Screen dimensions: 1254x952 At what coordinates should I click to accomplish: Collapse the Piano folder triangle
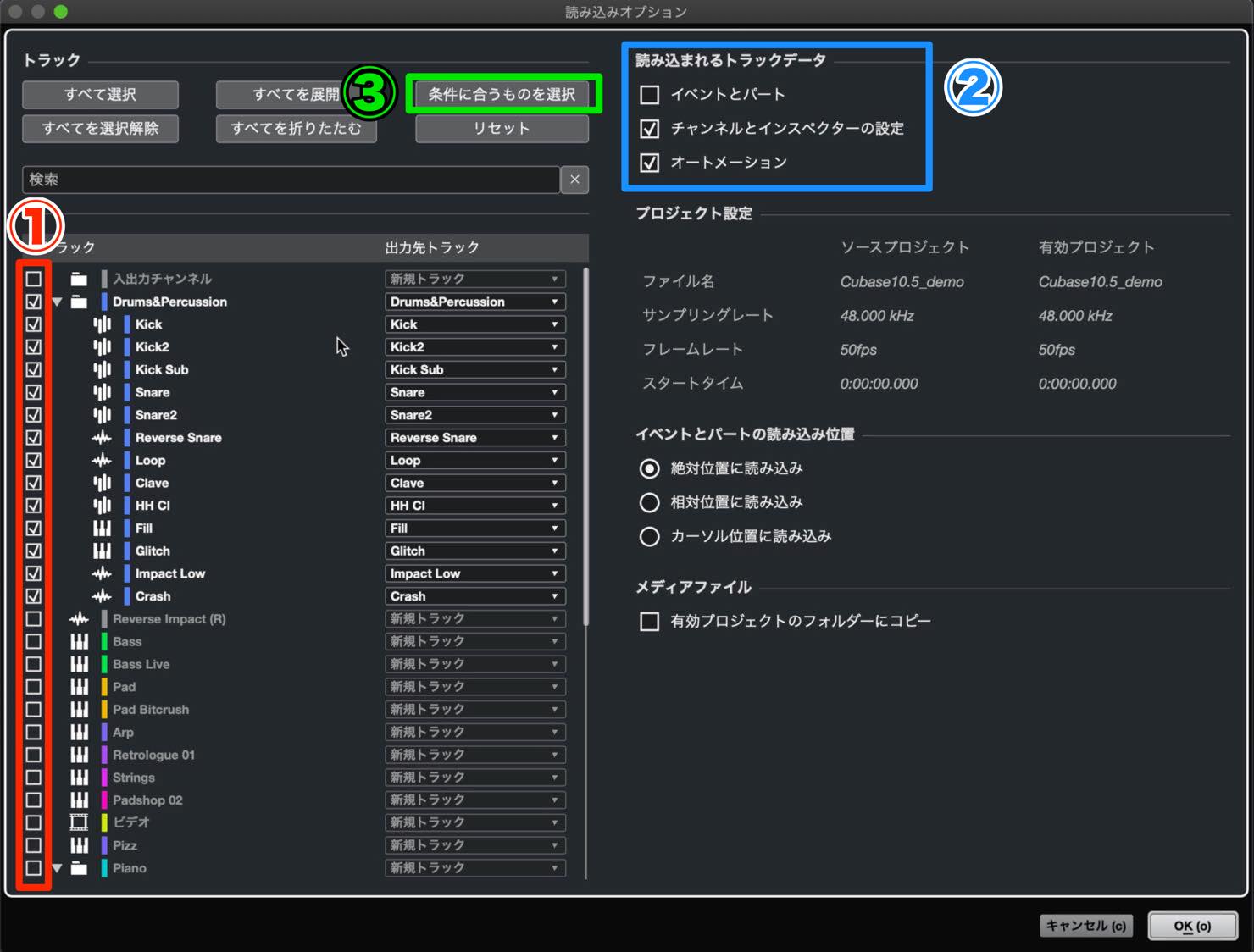click(57, 868)
